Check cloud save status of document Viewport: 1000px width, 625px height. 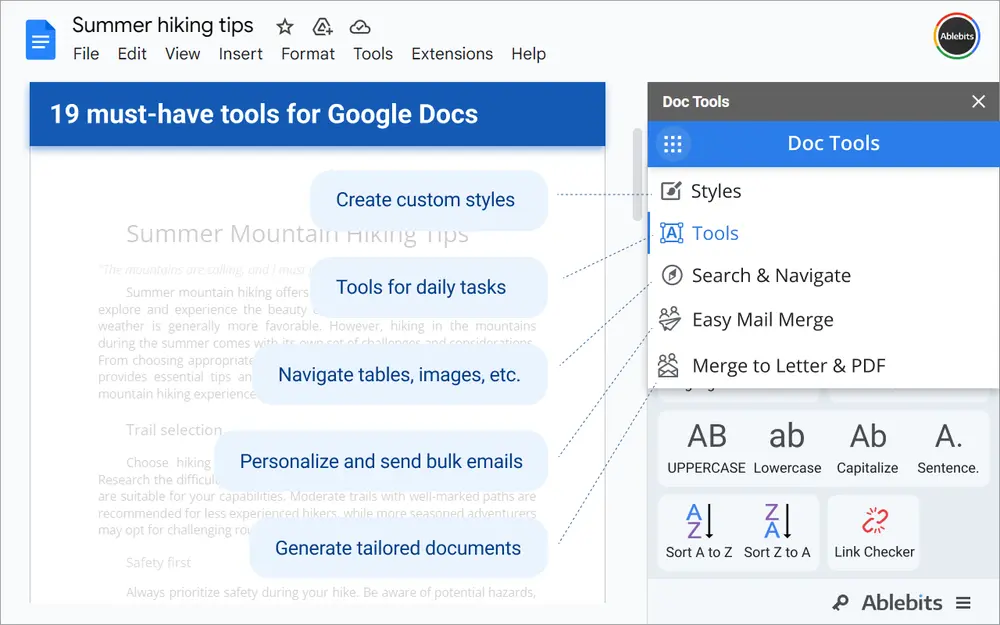(359, 28)
